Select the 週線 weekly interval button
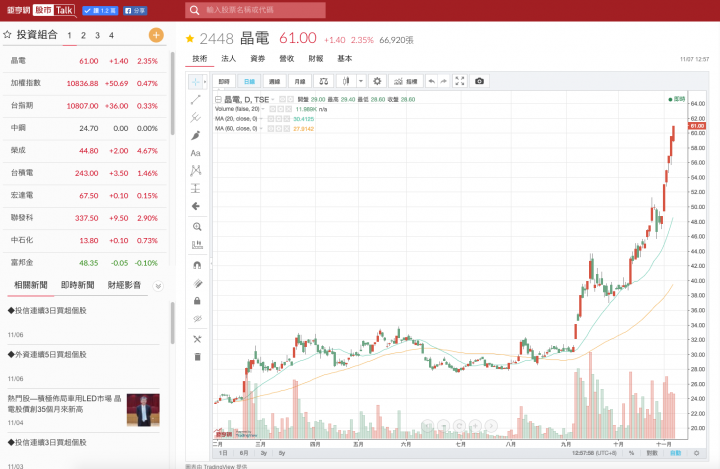The image size is (720, 469). pyautogui.click(x=275, y=81)
